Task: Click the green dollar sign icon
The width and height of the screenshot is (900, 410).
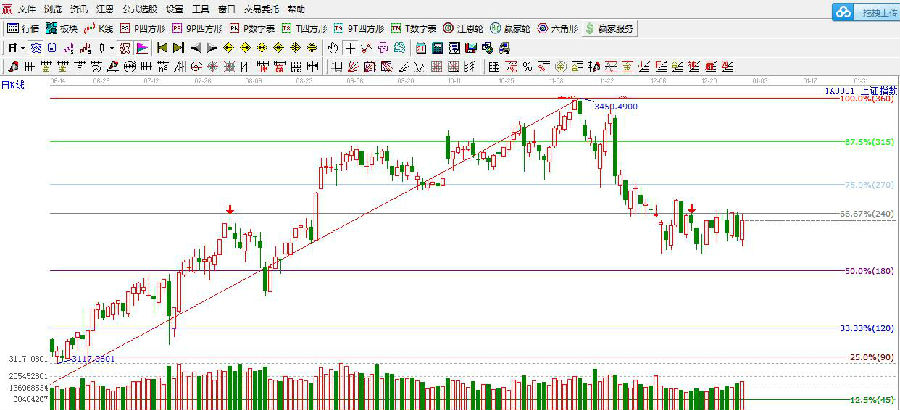Action: (x=592, y=28)
